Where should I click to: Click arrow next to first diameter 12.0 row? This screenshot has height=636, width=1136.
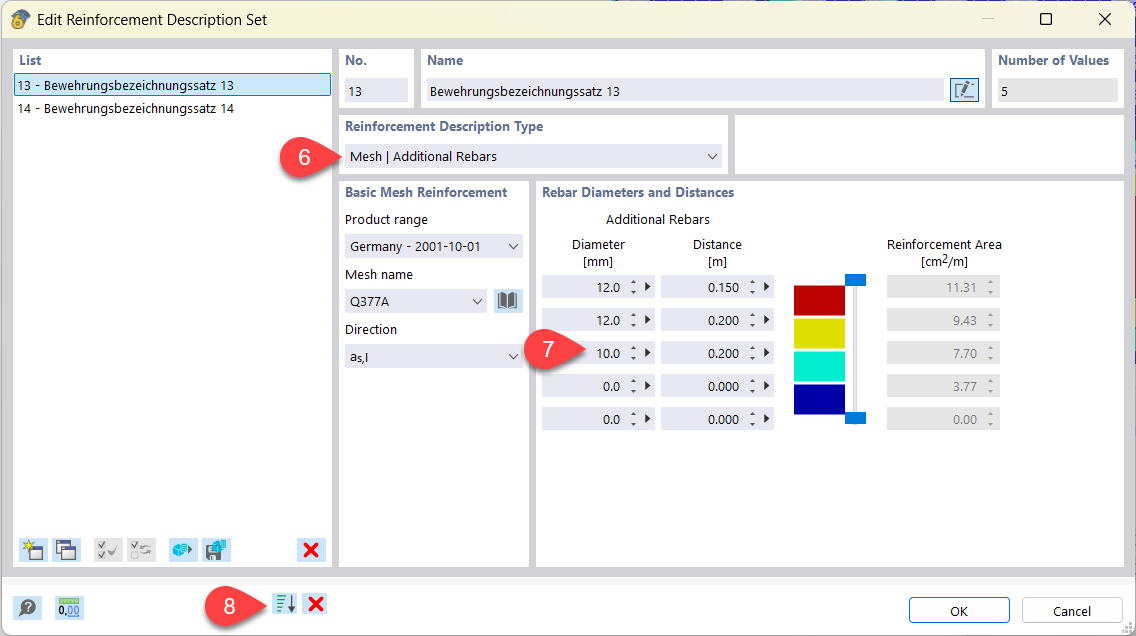(x=648, y=287)
